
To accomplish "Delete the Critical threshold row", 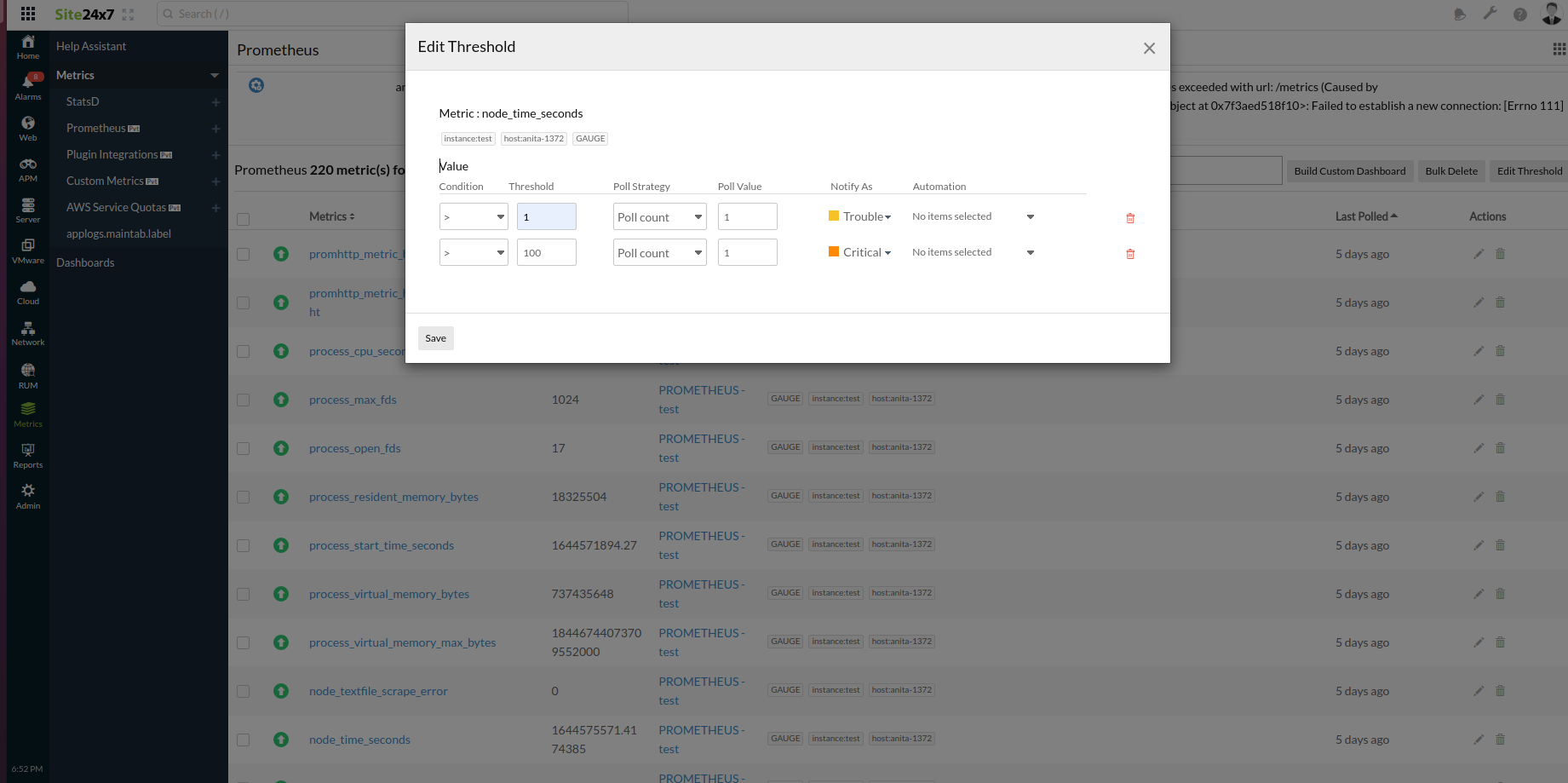I will pyautogui.click(x=1130, y=253).
